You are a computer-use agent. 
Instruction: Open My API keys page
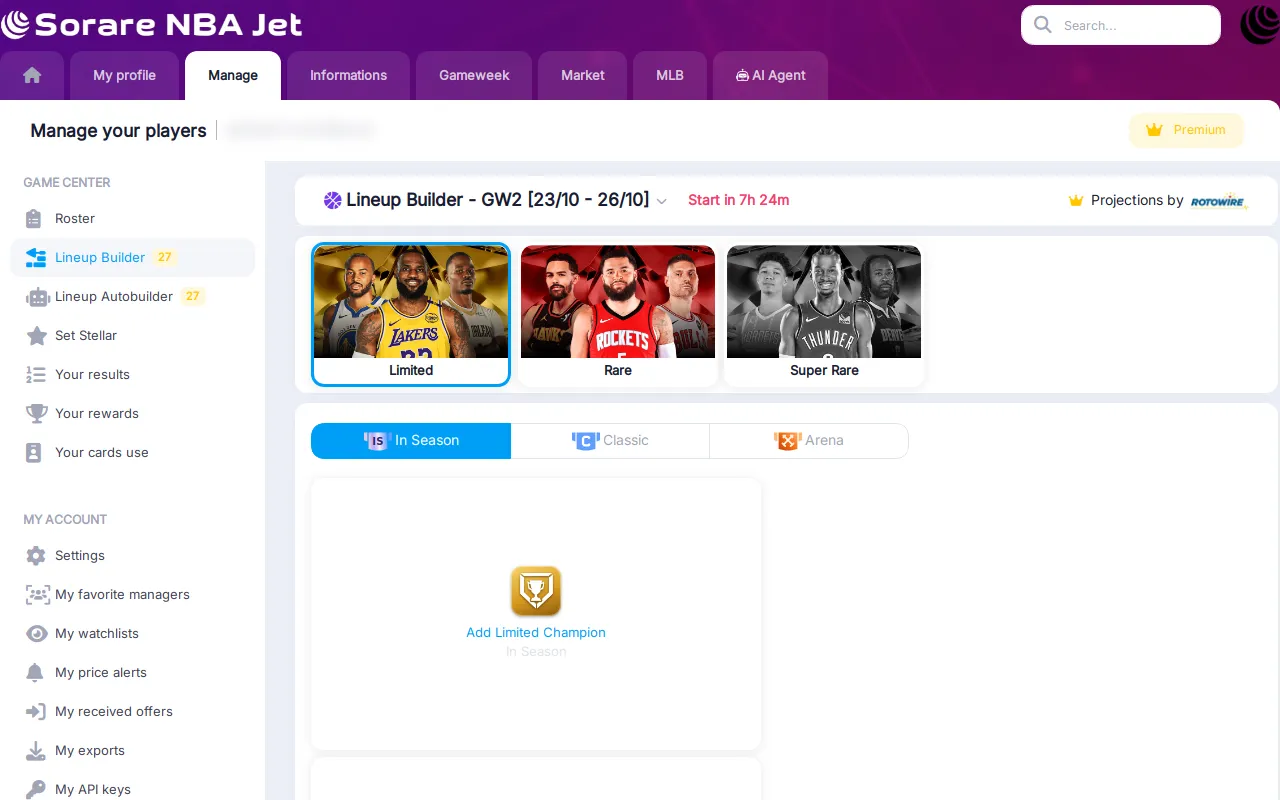pyautogui.click(x=132, y=789)
